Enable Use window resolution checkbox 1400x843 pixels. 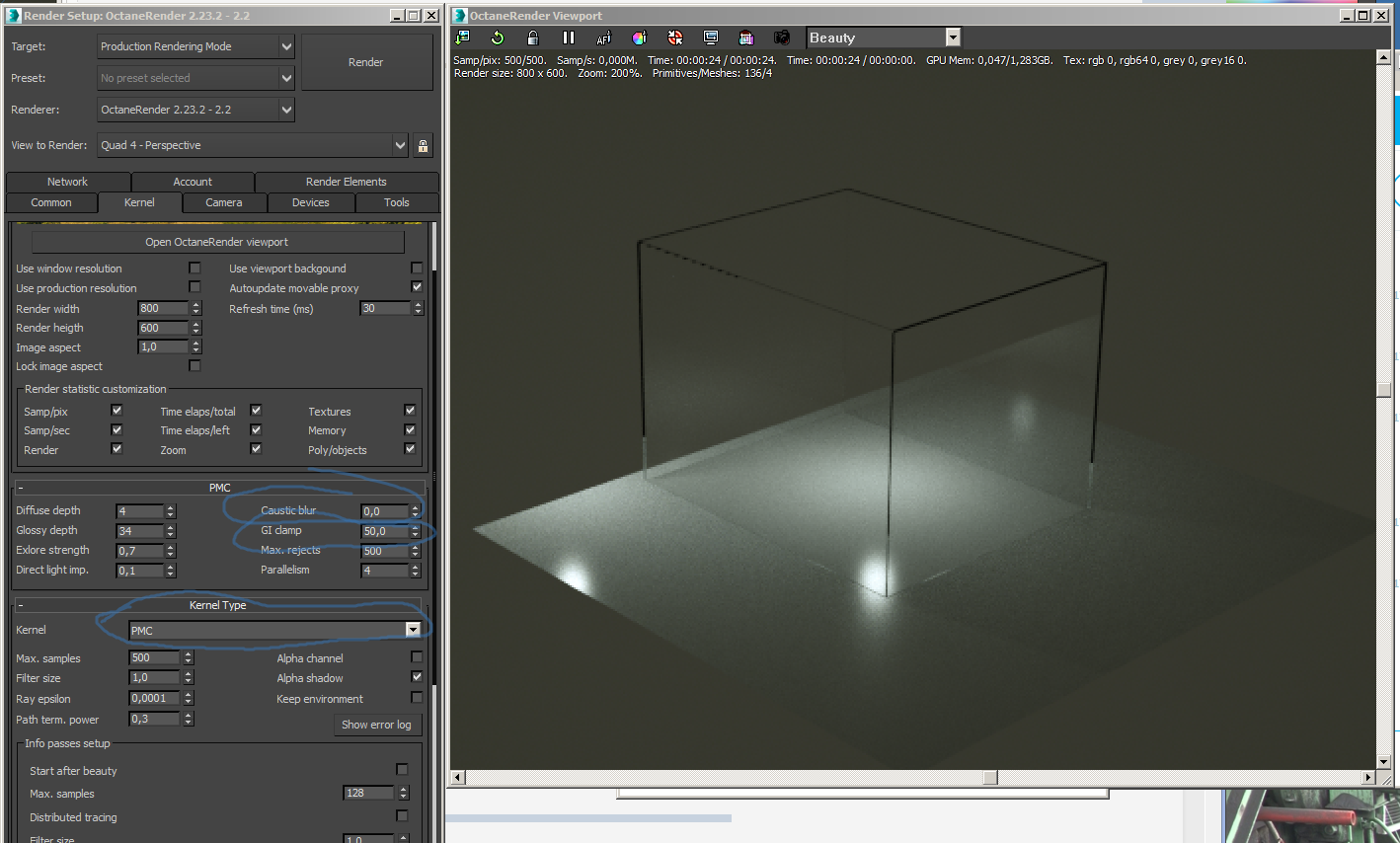(194, 268)
